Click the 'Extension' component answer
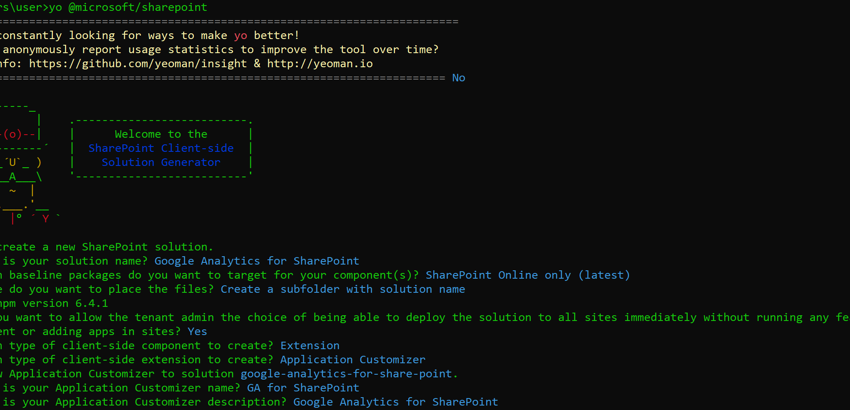This screenshot has width=850, height=410. point(310,345)
